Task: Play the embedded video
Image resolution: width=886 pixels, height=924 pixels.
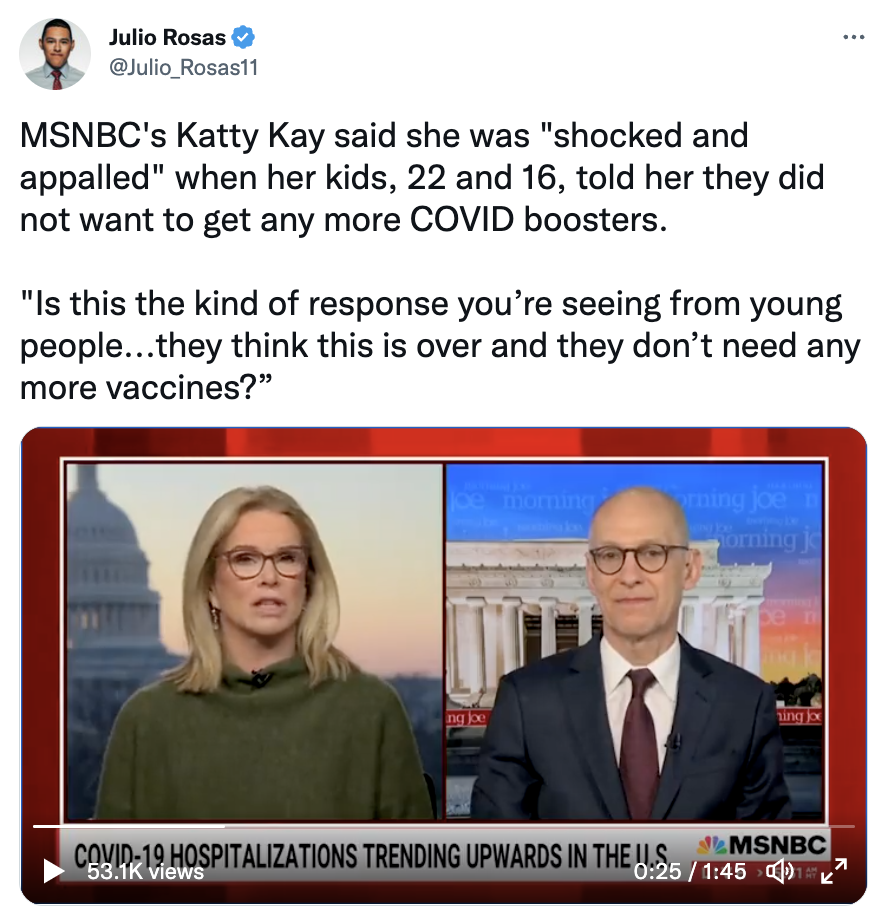Action: click(x=54, y=872)
